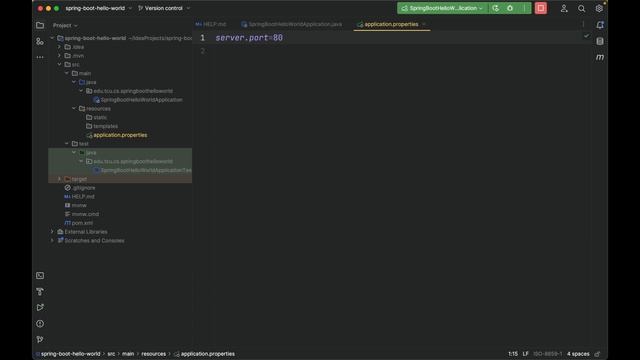Collapse the spring-boot-hello-world root node

(x=52, y=38)
